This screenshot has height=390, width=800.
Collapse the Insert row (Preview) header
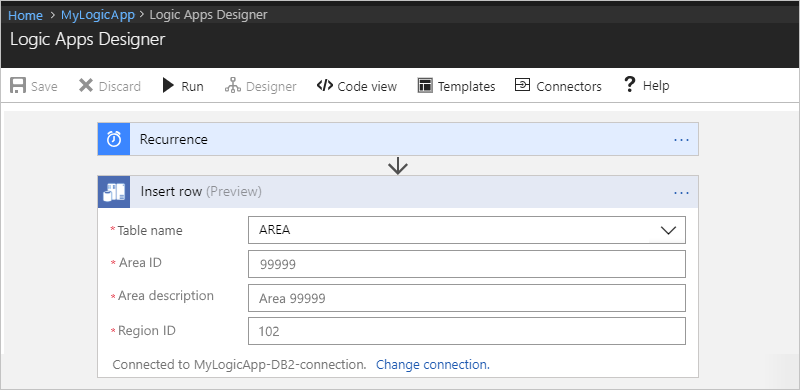tap(398, 192)
